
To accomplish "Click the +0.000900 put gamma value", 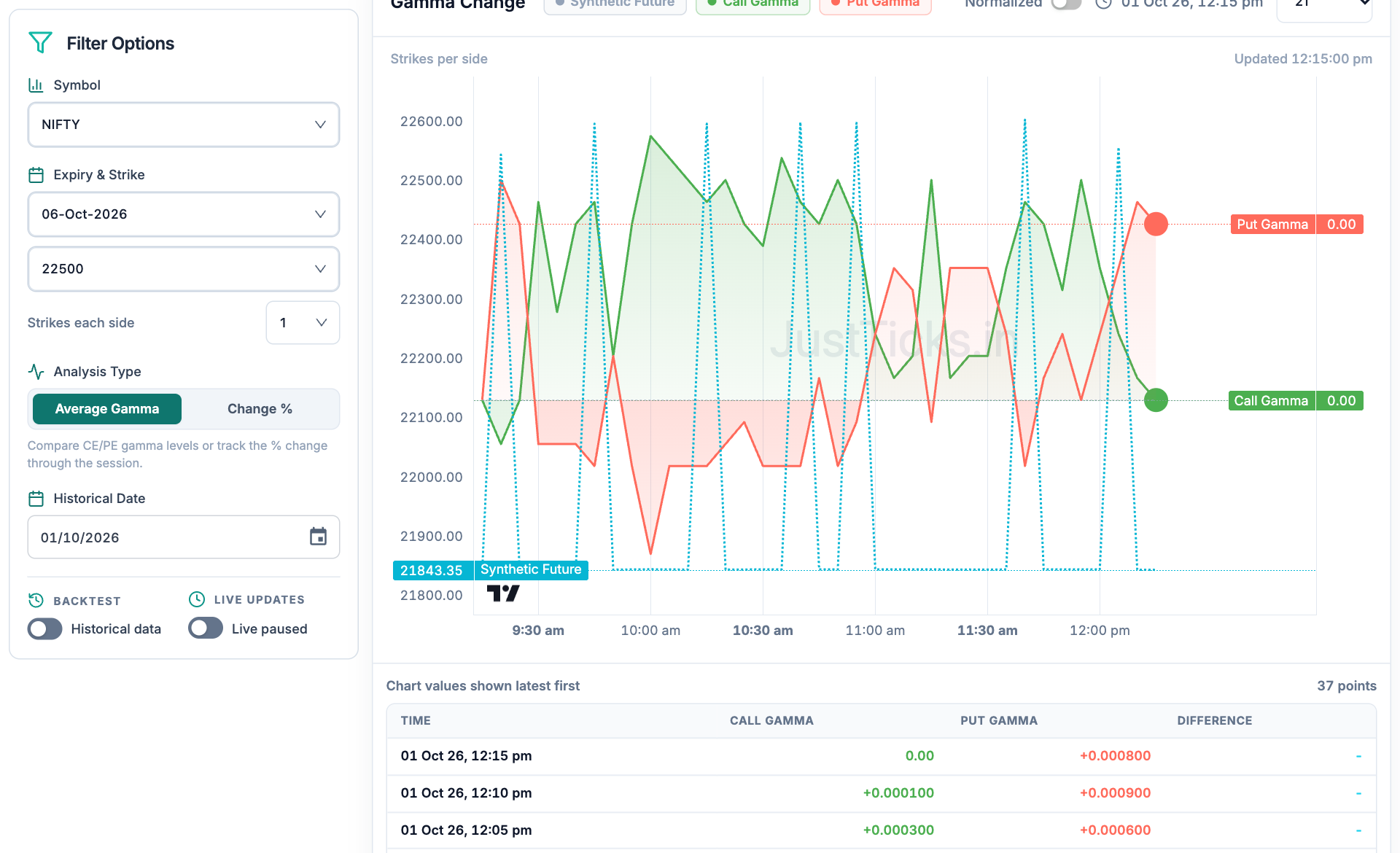I will coord(1115,793).
